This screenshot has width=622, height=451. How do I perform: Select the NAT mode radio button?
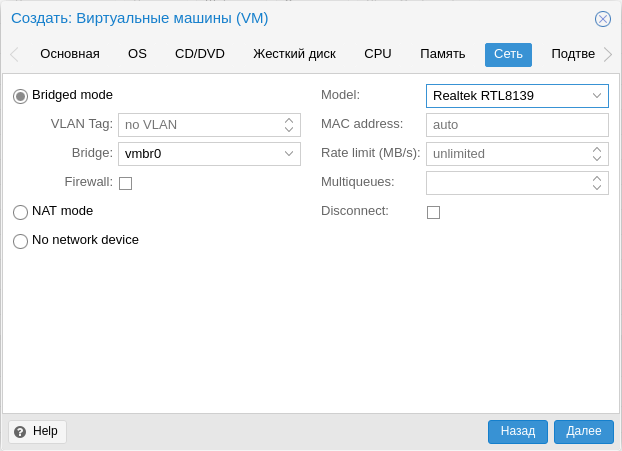pyautogui.click(x=20, y=212)
